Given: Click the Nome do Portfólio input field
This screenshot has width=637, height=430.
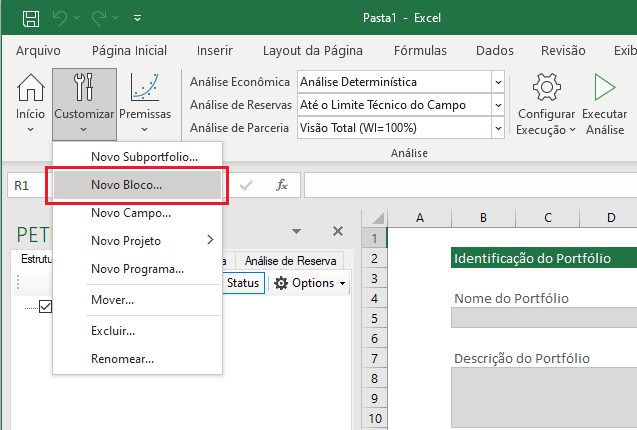Looking at the screenshot, I should coord(544,318).
